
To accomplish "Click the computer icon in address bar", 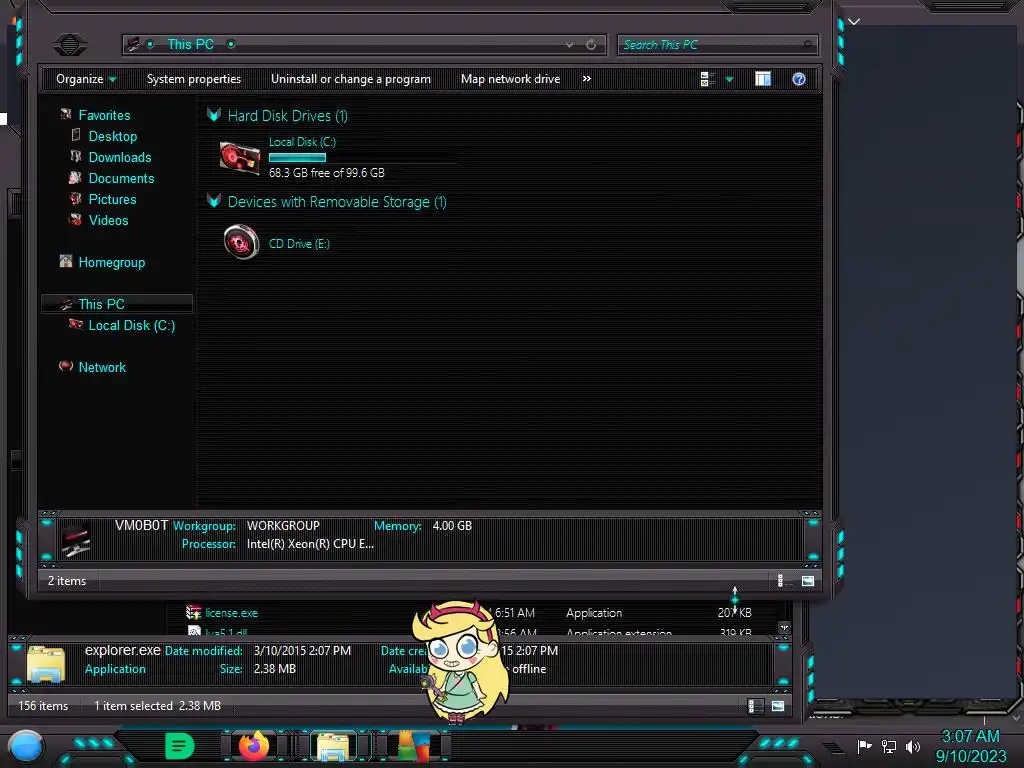I will [133, 44].
